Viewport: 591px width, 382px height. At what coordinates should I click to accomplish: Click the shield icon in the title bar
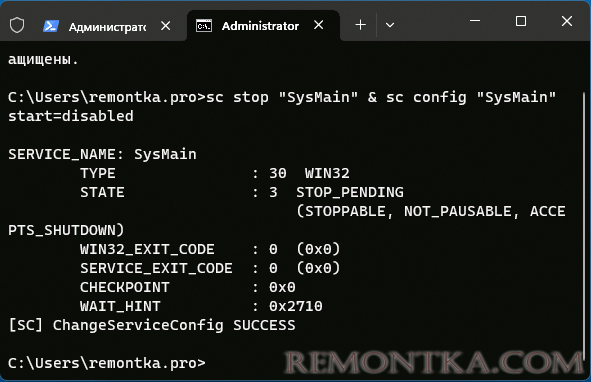(17, 26)
